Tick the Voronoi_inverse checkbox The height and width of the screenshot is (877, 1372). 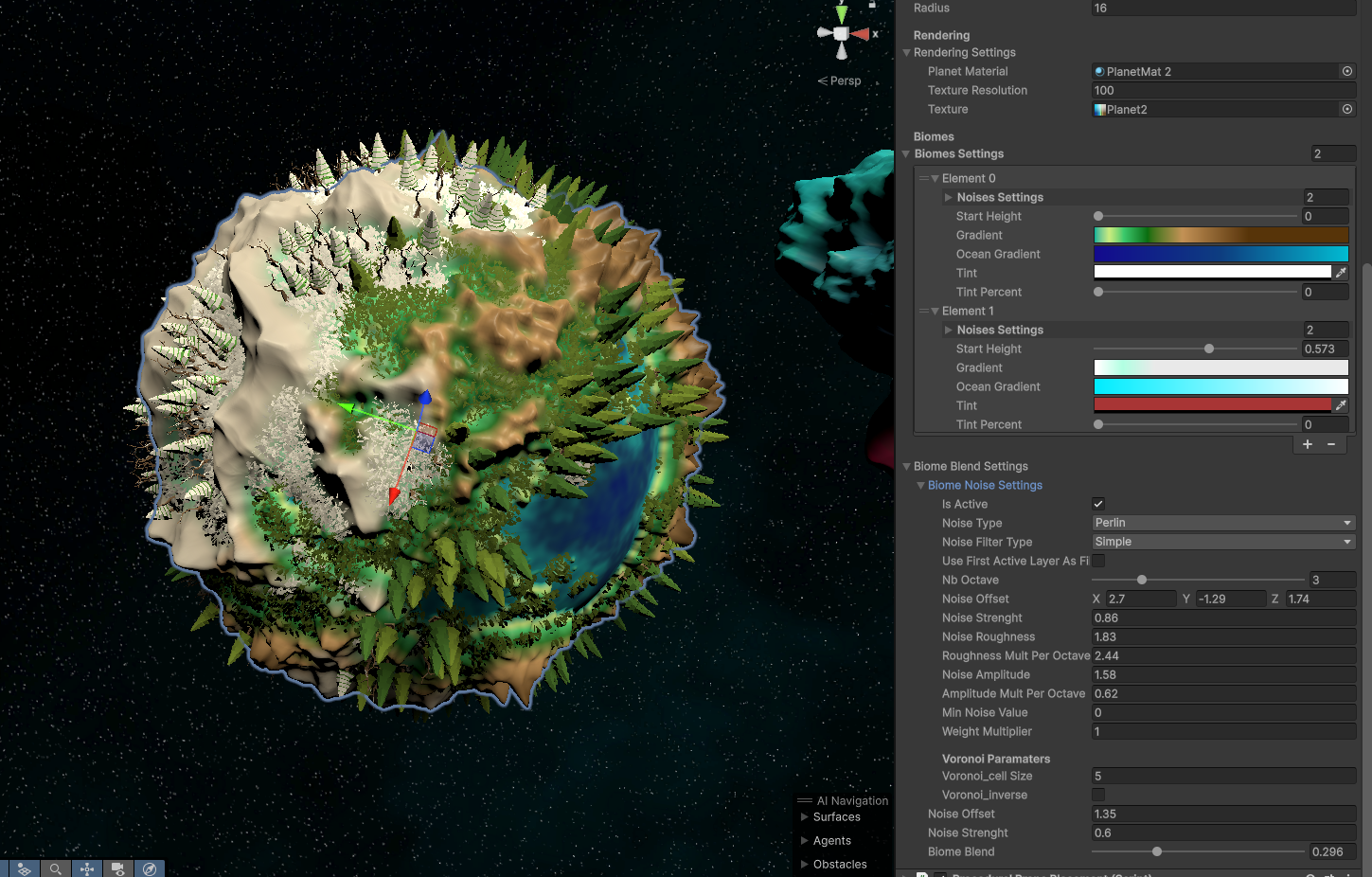click(x=1098, y=795)
